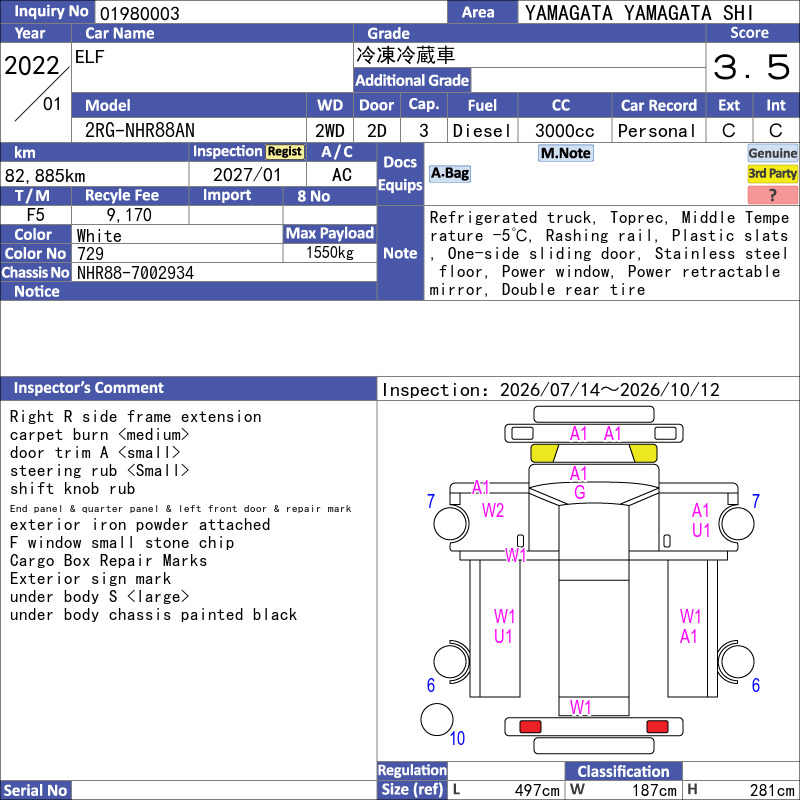The height and width of the screenshot is (800, 800).
Task: Click the transmission value F5
Action: point(36,215)
